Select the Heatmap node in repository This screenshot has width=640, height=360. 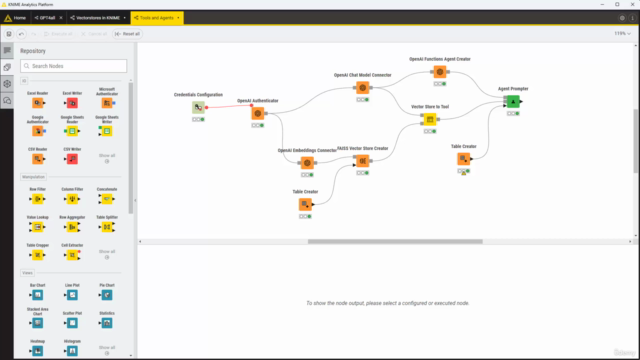click(38, 351)
